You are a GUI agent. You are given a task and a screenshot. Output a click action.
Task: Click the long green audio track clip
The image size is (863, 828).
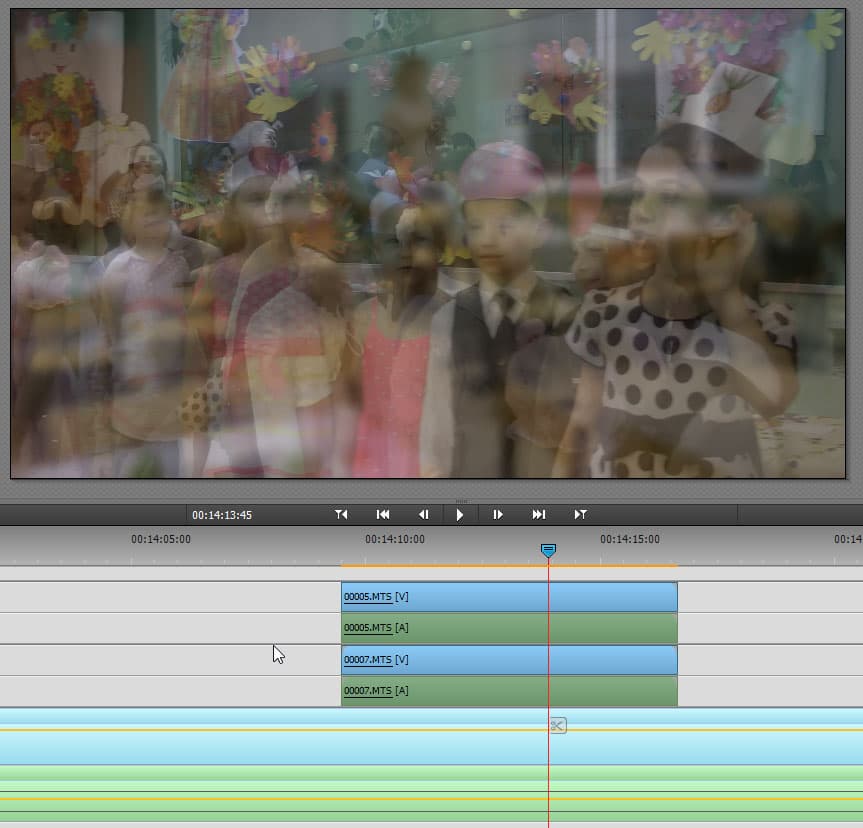(432, 794)
